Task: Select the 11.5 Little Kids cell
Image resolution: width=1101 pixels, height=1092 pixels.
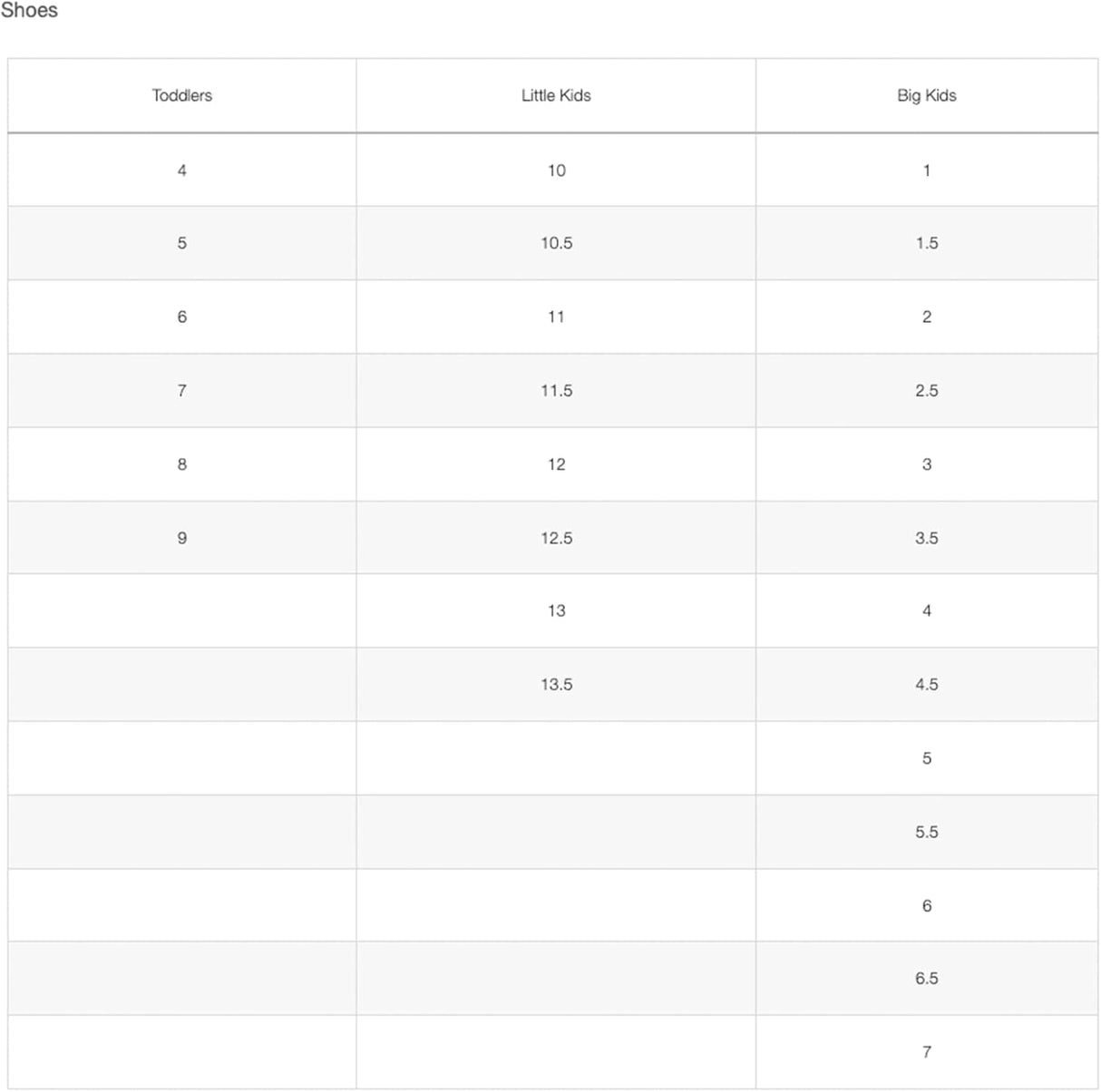Action: (556, 391)
